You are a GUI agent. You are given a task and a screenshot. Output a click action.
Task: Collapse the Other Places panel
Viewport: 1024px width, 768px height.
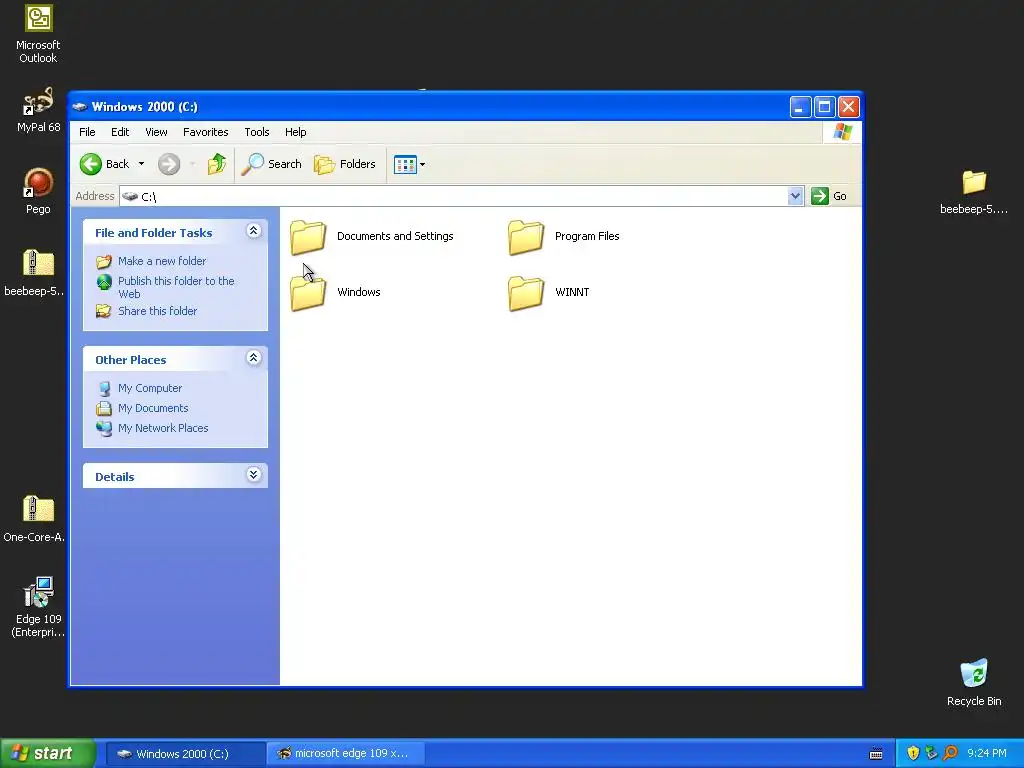253,357
